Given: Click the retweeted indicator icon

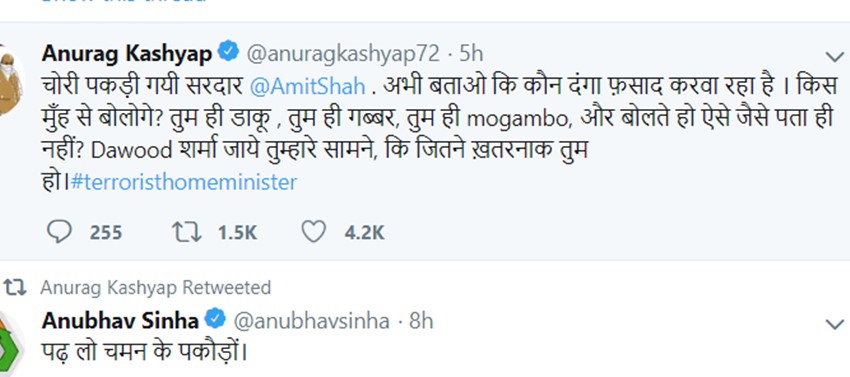Looking at the screenshot, I should pyautogui.click(x=14, y=287).
